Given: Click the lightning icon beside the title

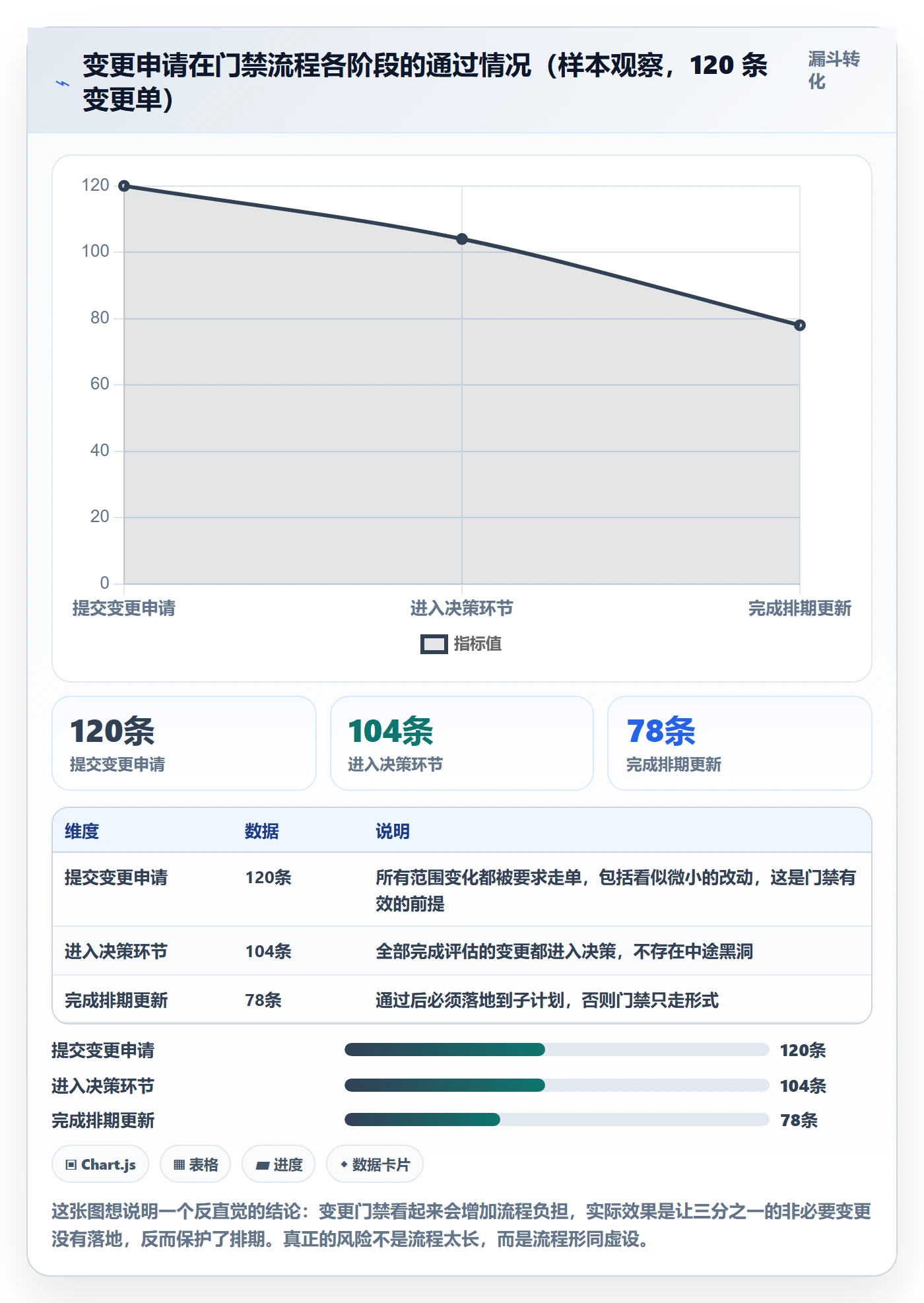Looking at the screenshot, I should click(63, 83).
